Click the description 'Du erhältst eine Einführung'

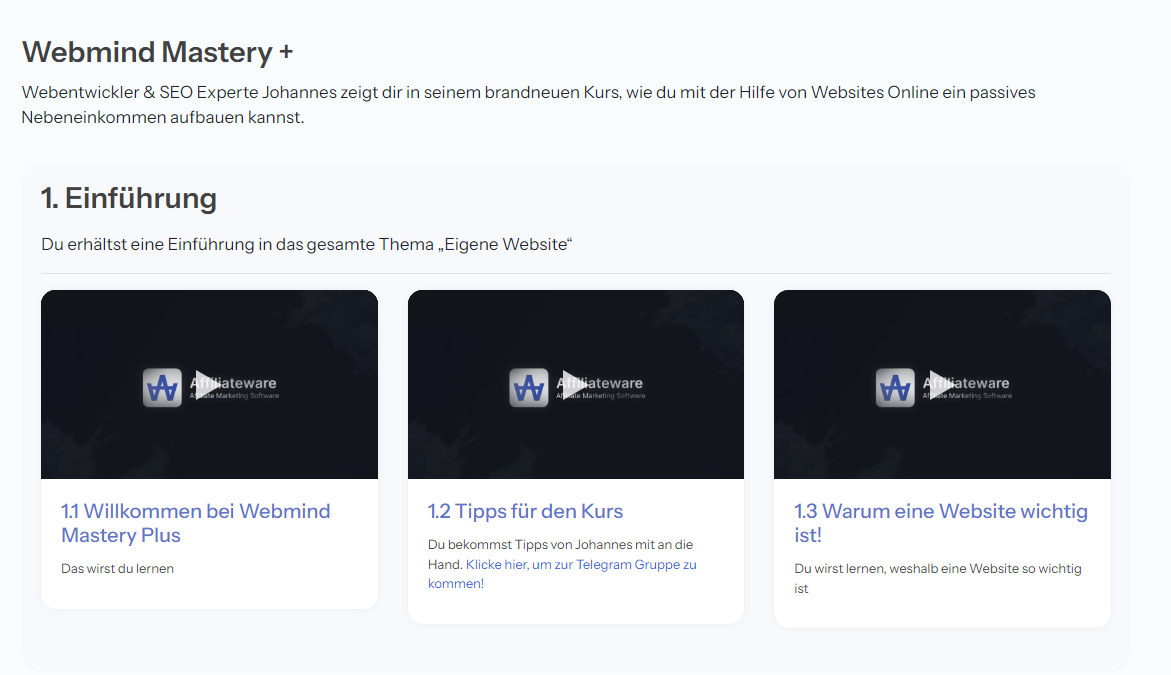point(306,244)
